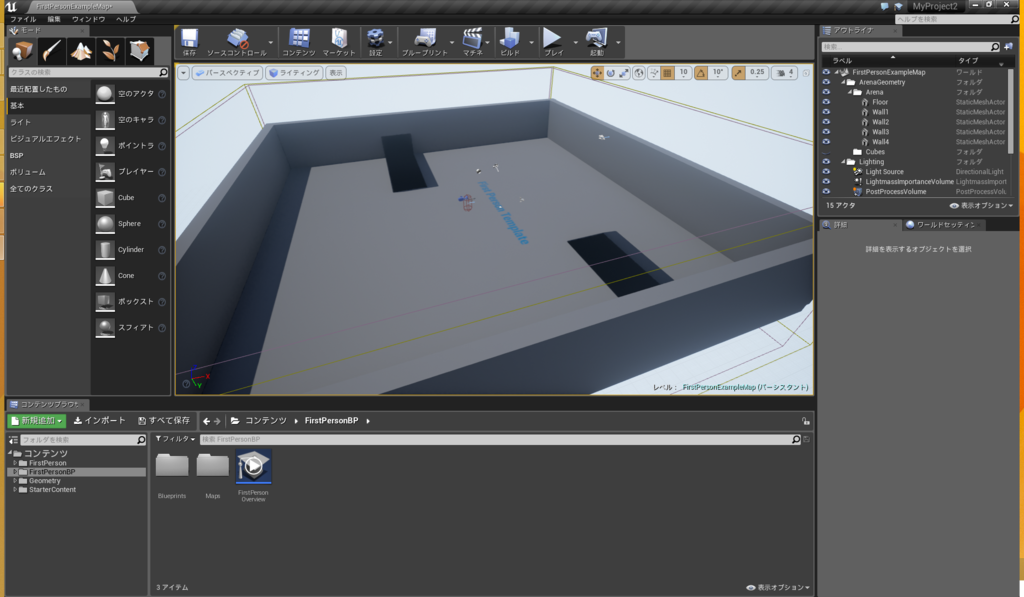Click the Import (インポート) button
This screenshot has height=597, width=1024.
99,421
